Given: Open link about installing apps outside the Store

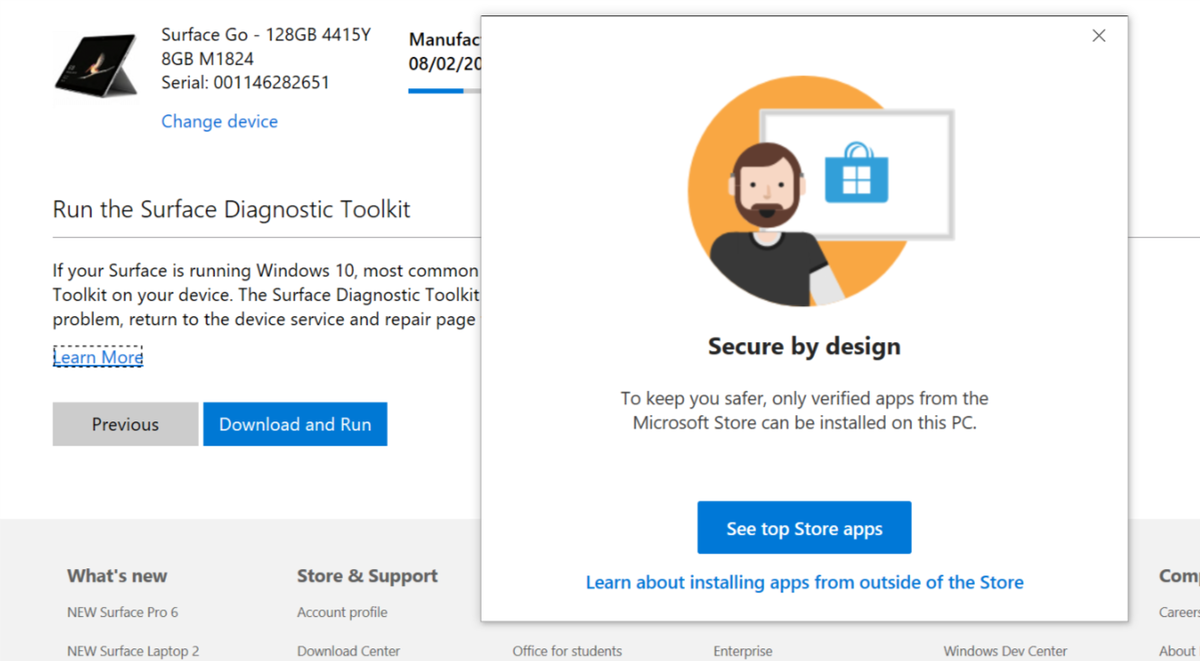Looking at the screenshot, I should pos(804,582).
